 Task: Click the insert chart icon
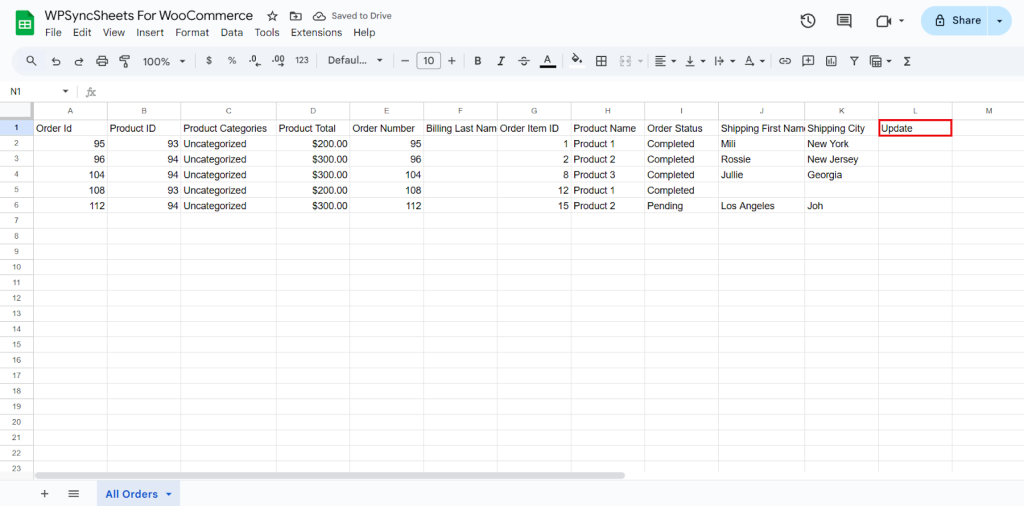click(x=831, y=61)
